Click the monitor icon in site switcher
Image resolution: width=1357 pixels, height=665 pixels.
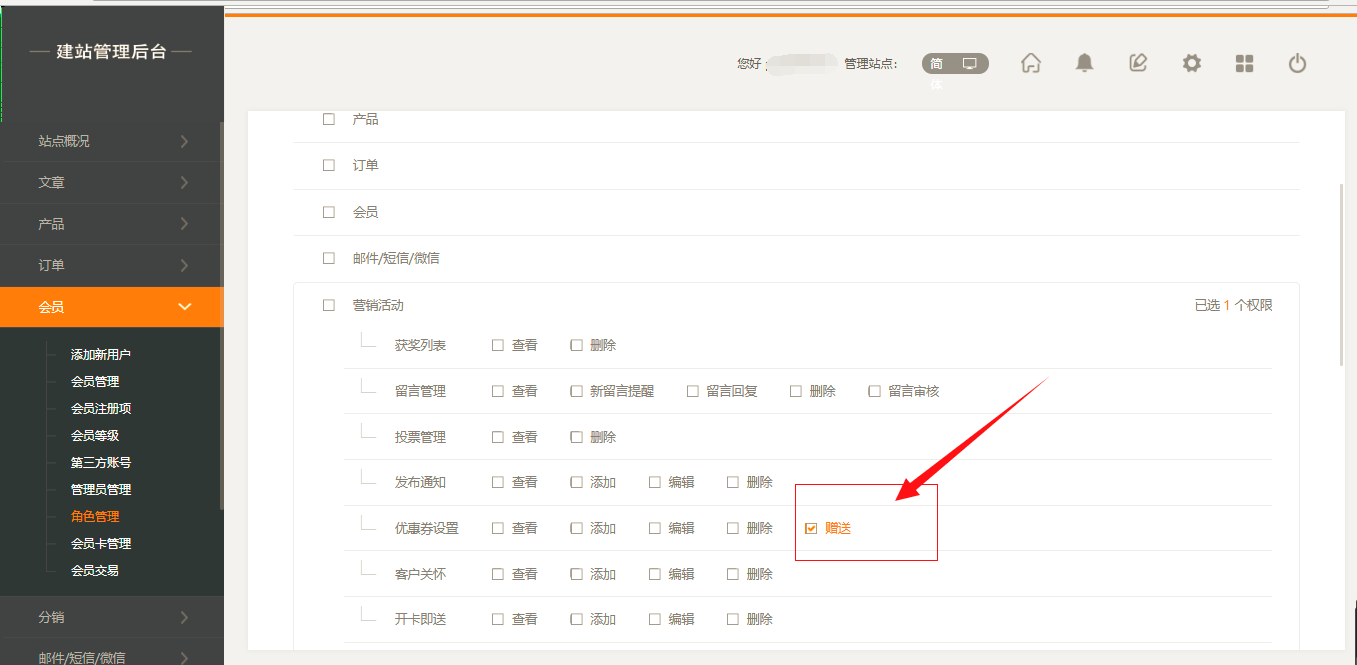[x=969, y=63]
